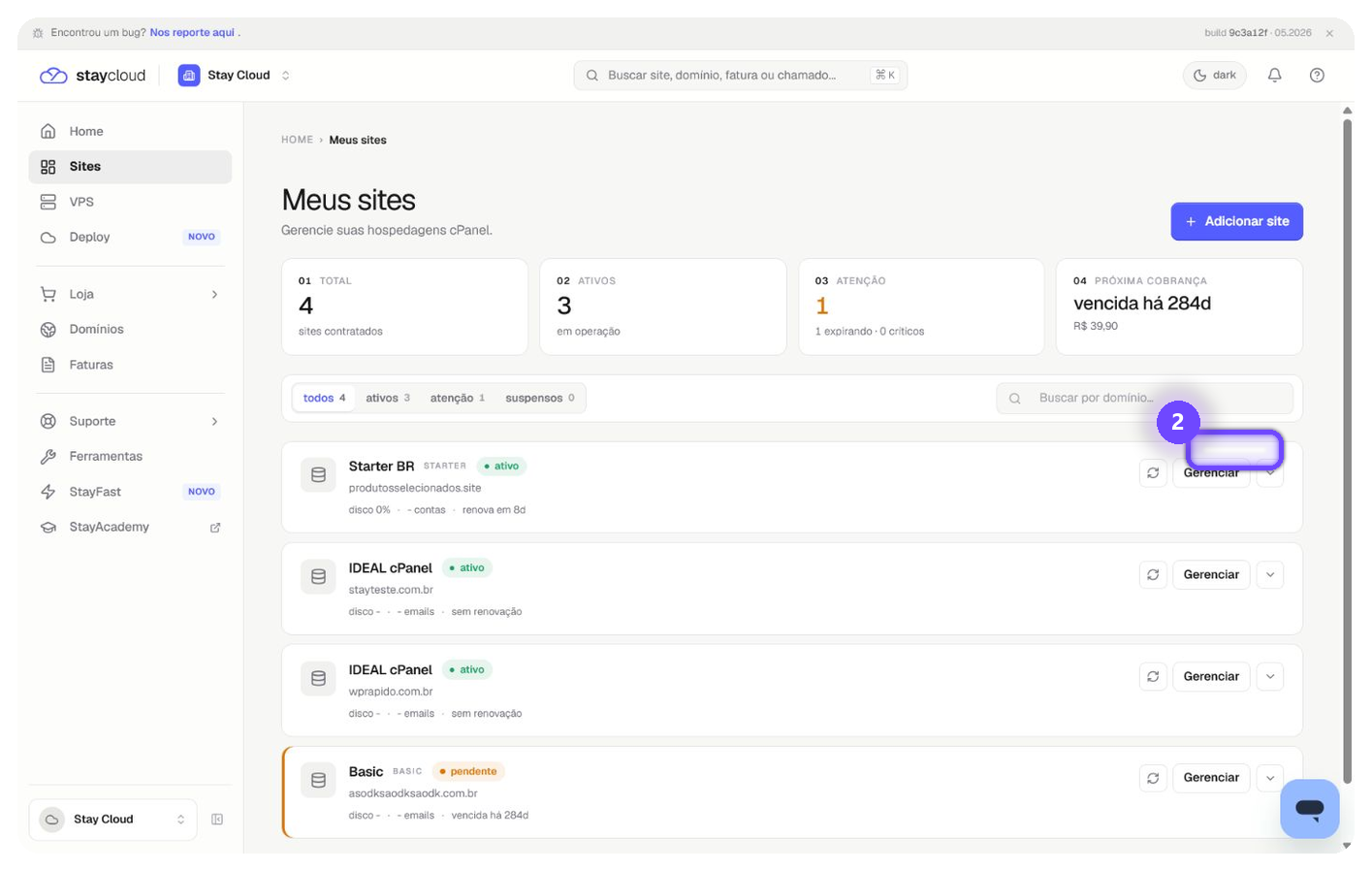Screen dimensions: 1372x871
Task: Click the Home icon in sidebar
Action: click(x=48, y=131)
